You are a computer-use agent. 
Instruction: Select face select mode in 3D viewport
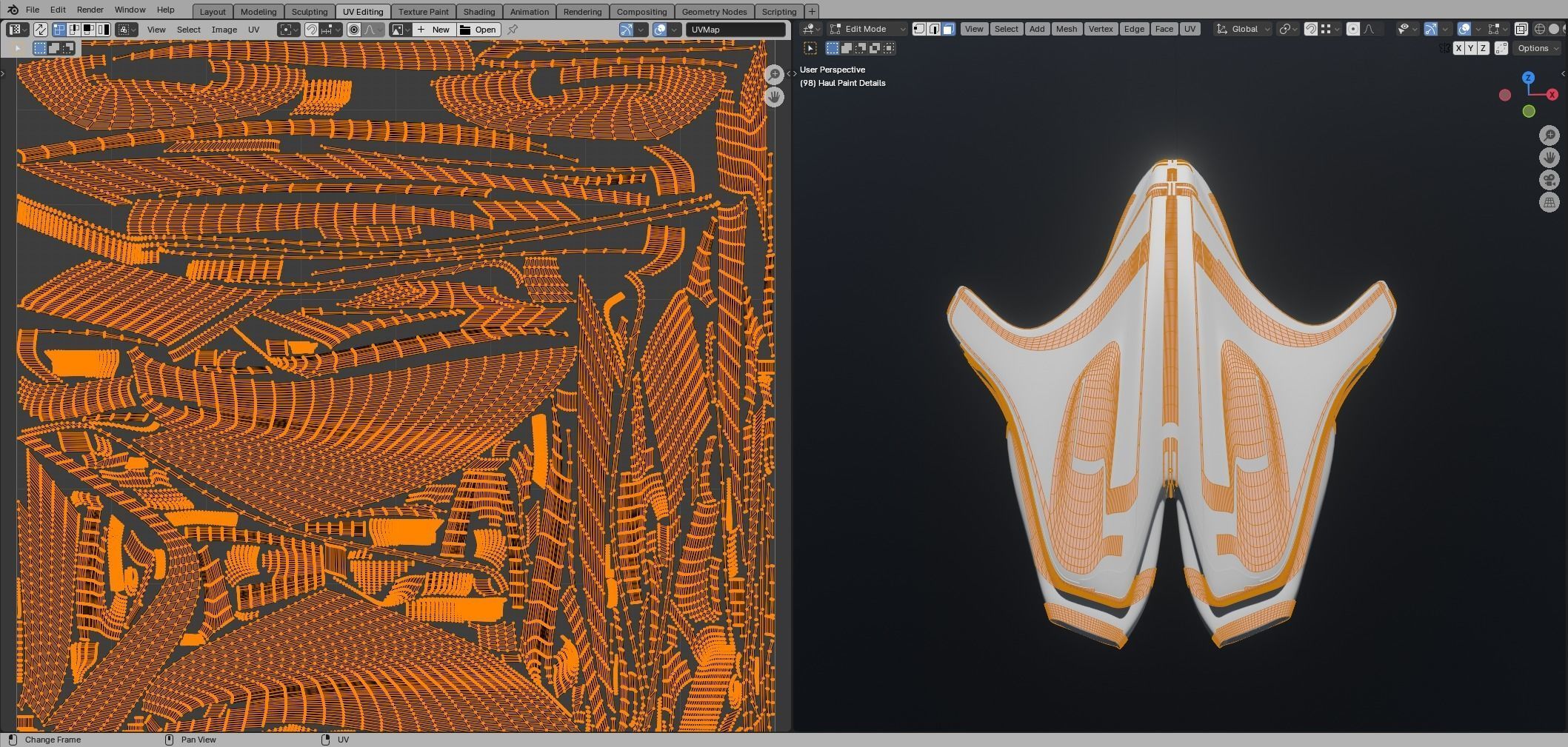click(x=948, y=29)
